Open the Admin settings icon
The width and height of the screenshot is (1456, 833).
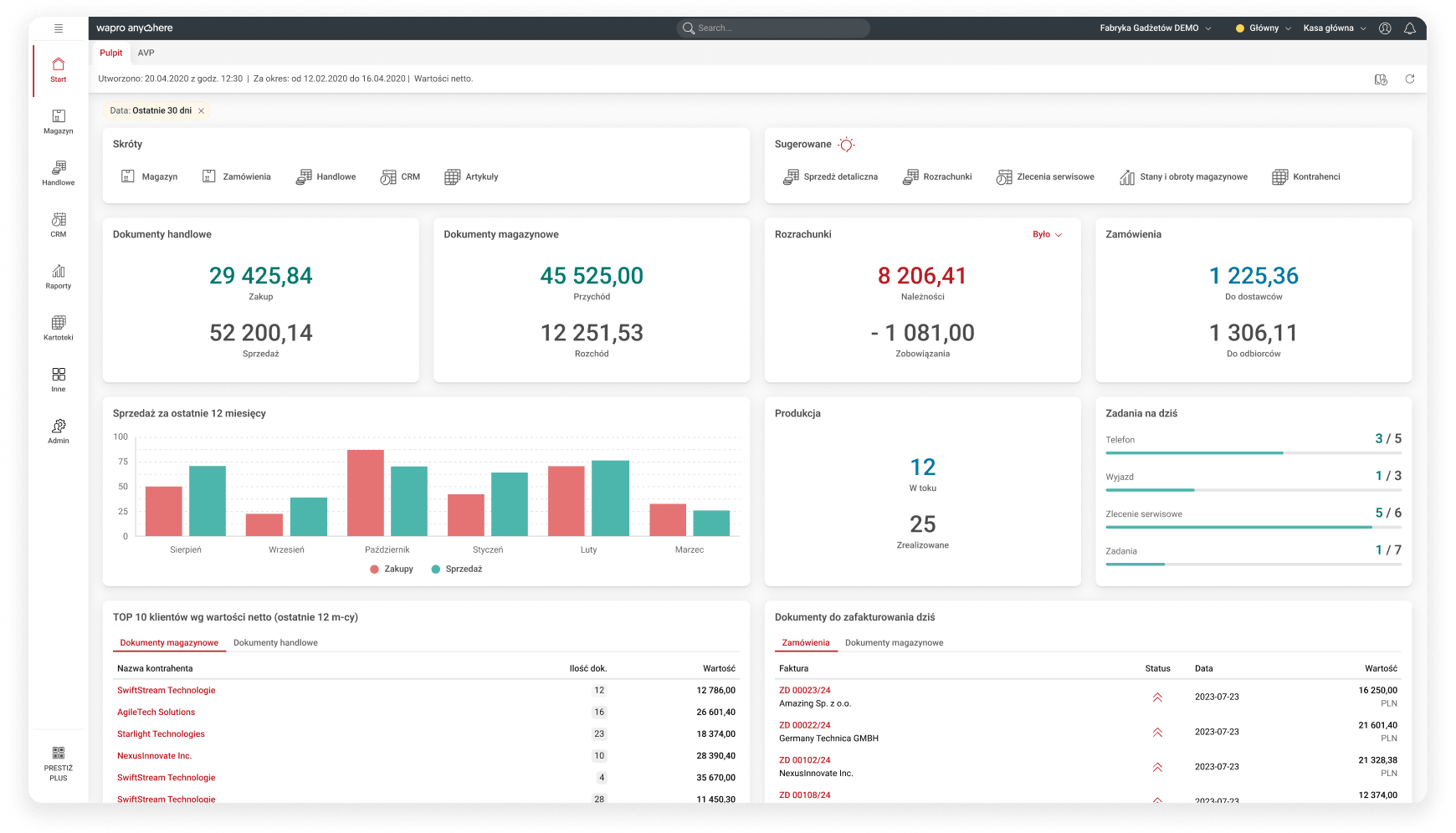click(x=58, y=431)
